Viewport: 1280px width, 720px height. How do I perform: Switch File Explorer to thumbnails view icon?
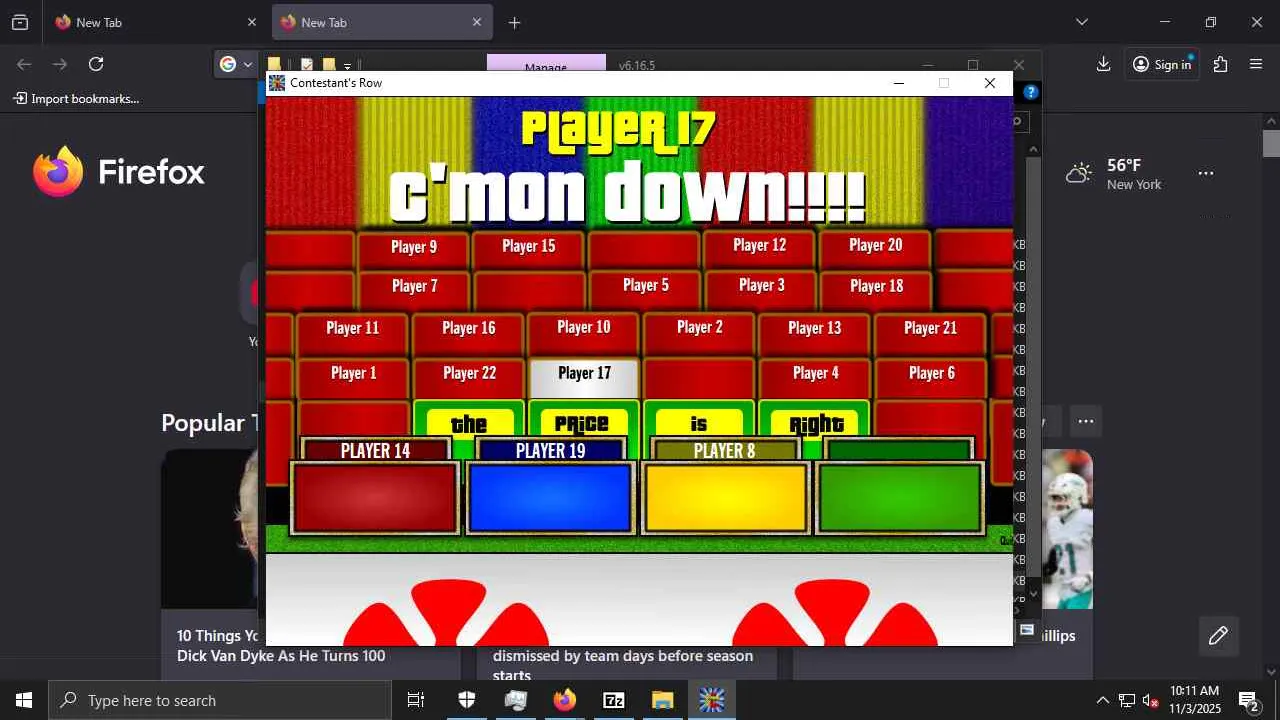click(1026, 630)
